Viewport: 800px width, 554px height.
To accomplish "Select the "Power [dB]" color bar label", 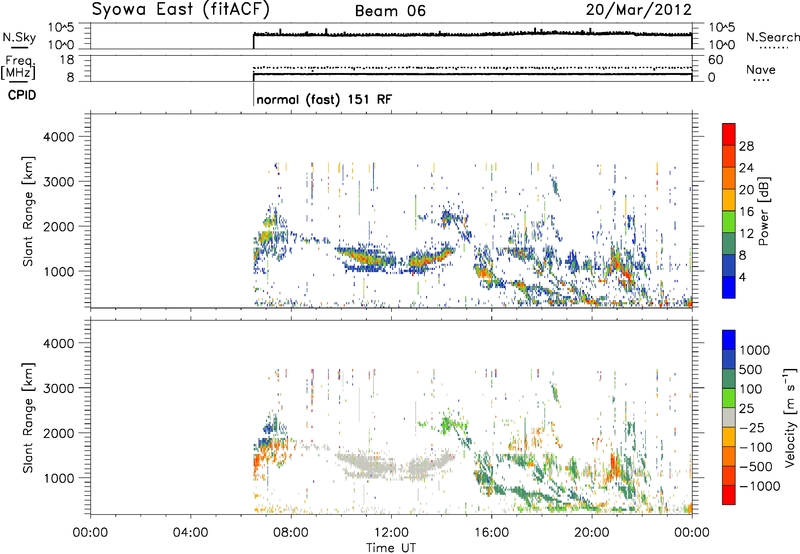I will point(763,211).
